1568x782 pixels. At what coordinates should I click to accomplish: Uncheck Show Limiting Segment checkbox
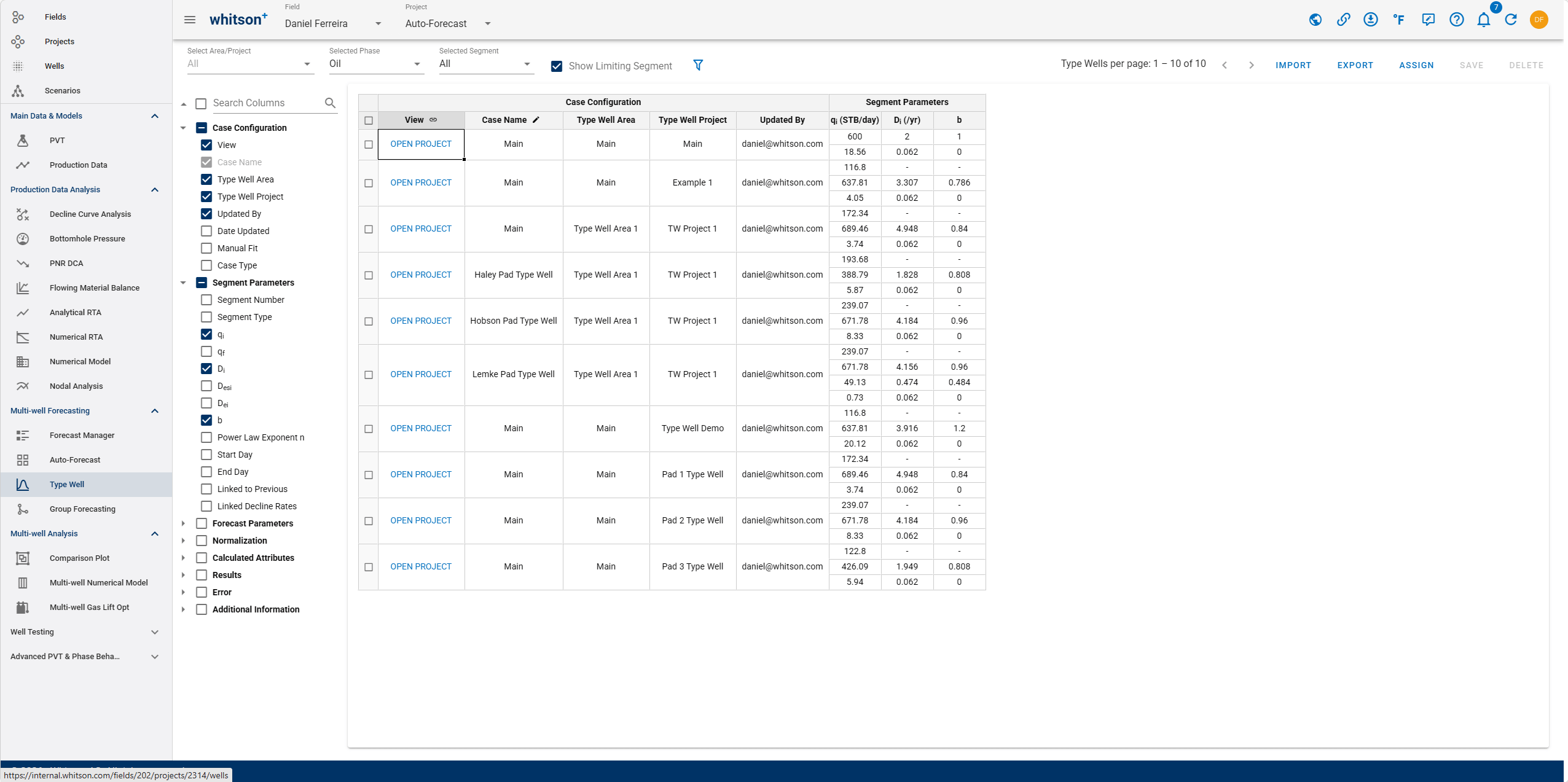click(x=557, y=66)
